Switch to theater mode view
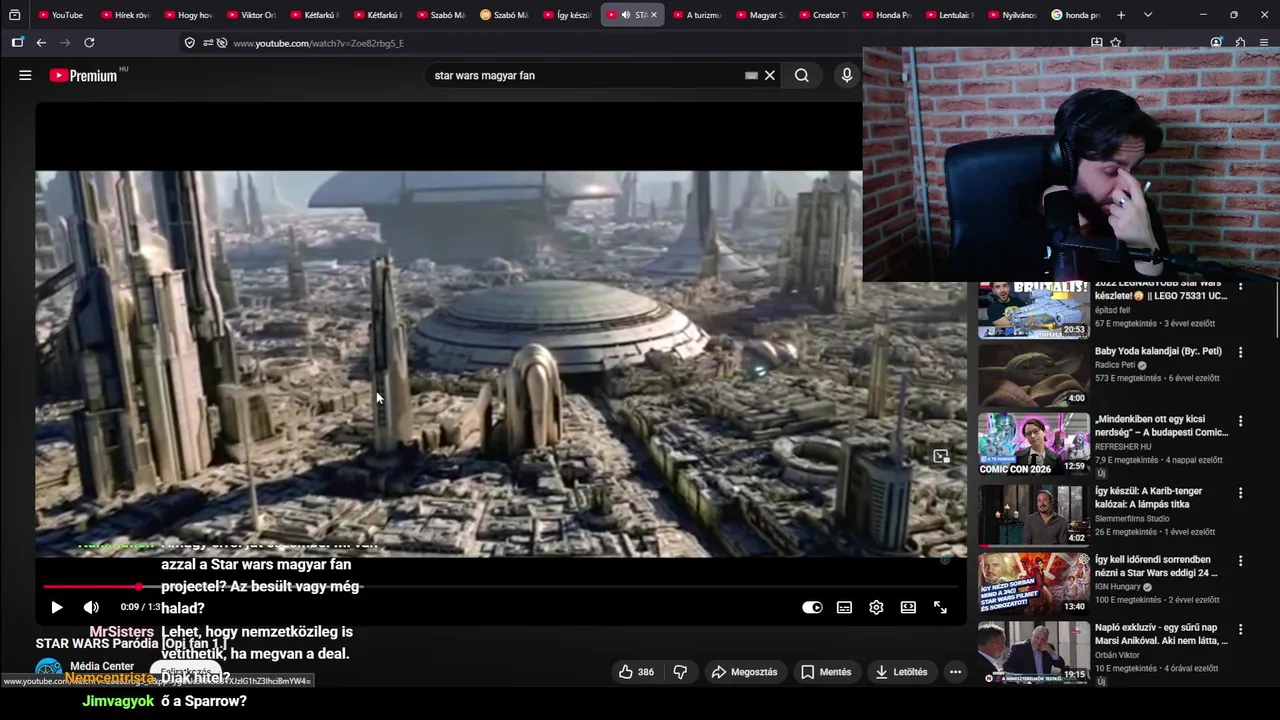Screen dimensions: 1280x720 coord(908,607)
